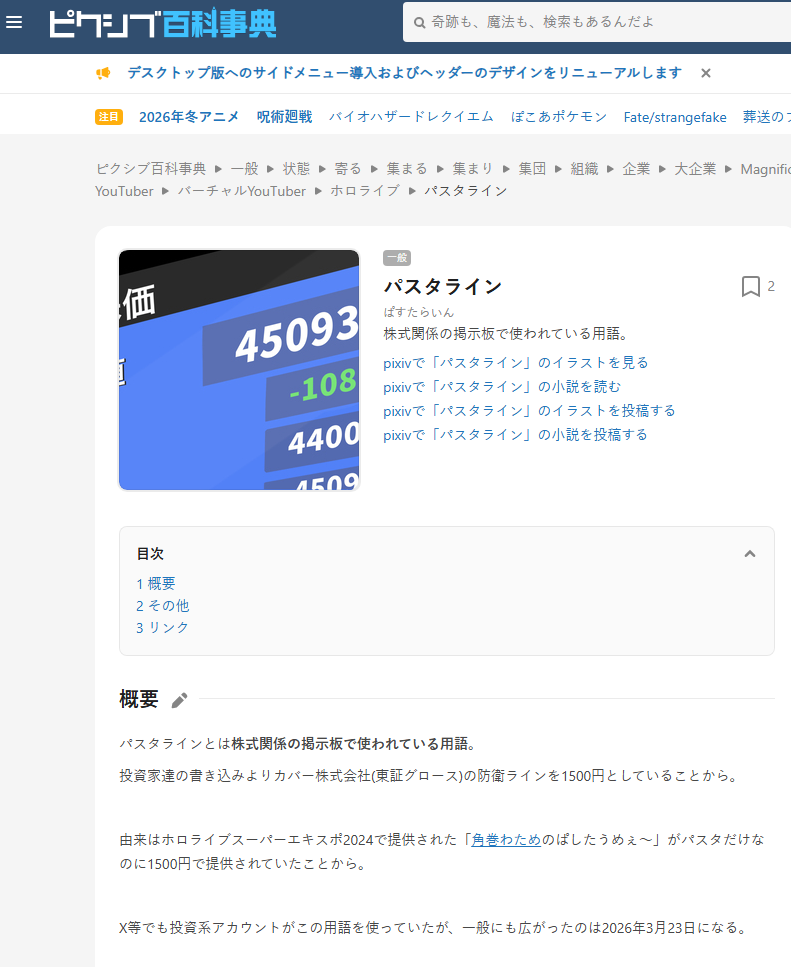Viewport: 791px width, 967px height.
Task: Collapse the 目次 table of contents
Action: 750,554
